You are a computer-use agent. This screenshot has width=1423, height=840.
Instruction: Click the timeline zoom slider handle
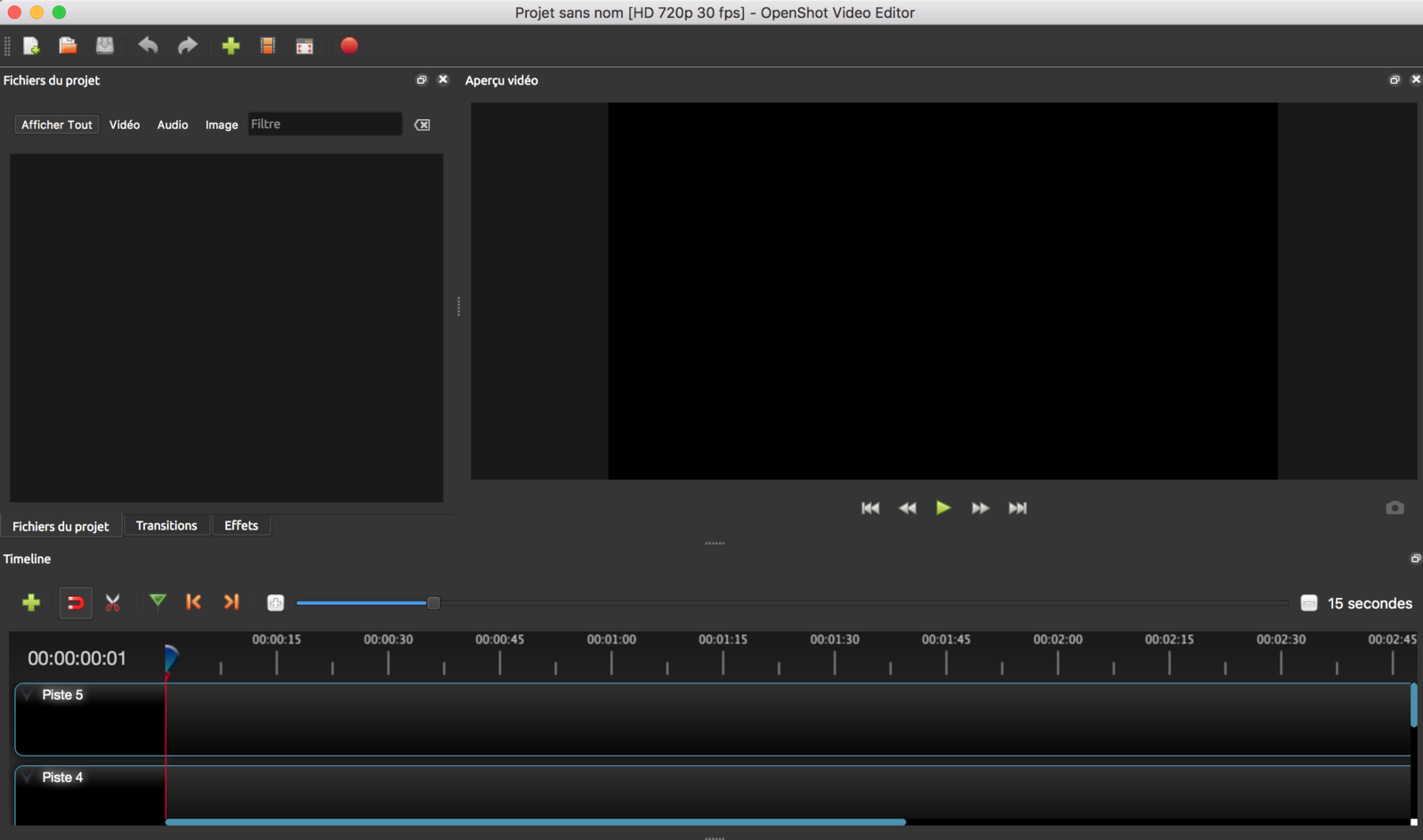pos(433,603)
